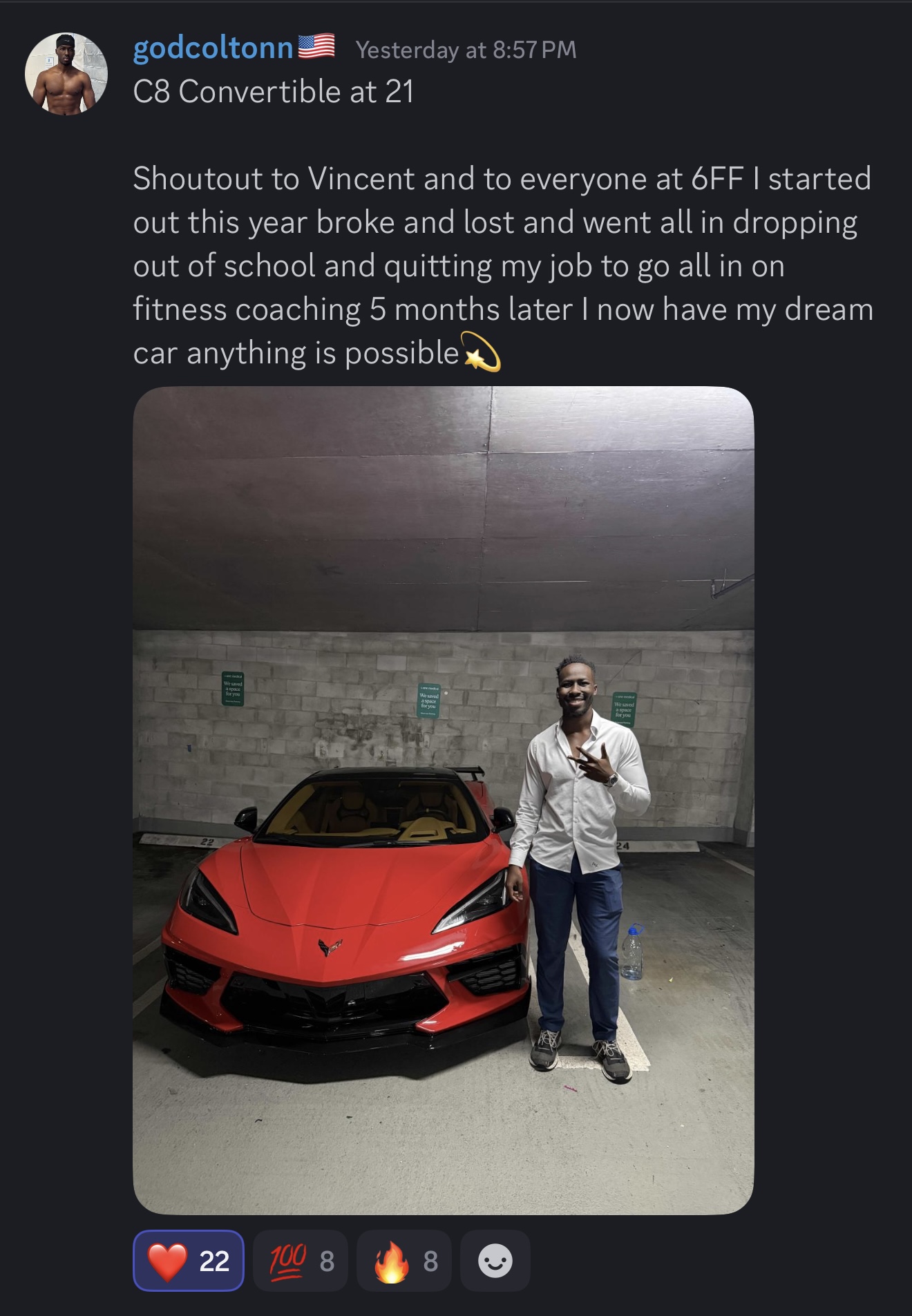Click the US flag emoji beside username

pyautogui.click(x=316, y=47)
